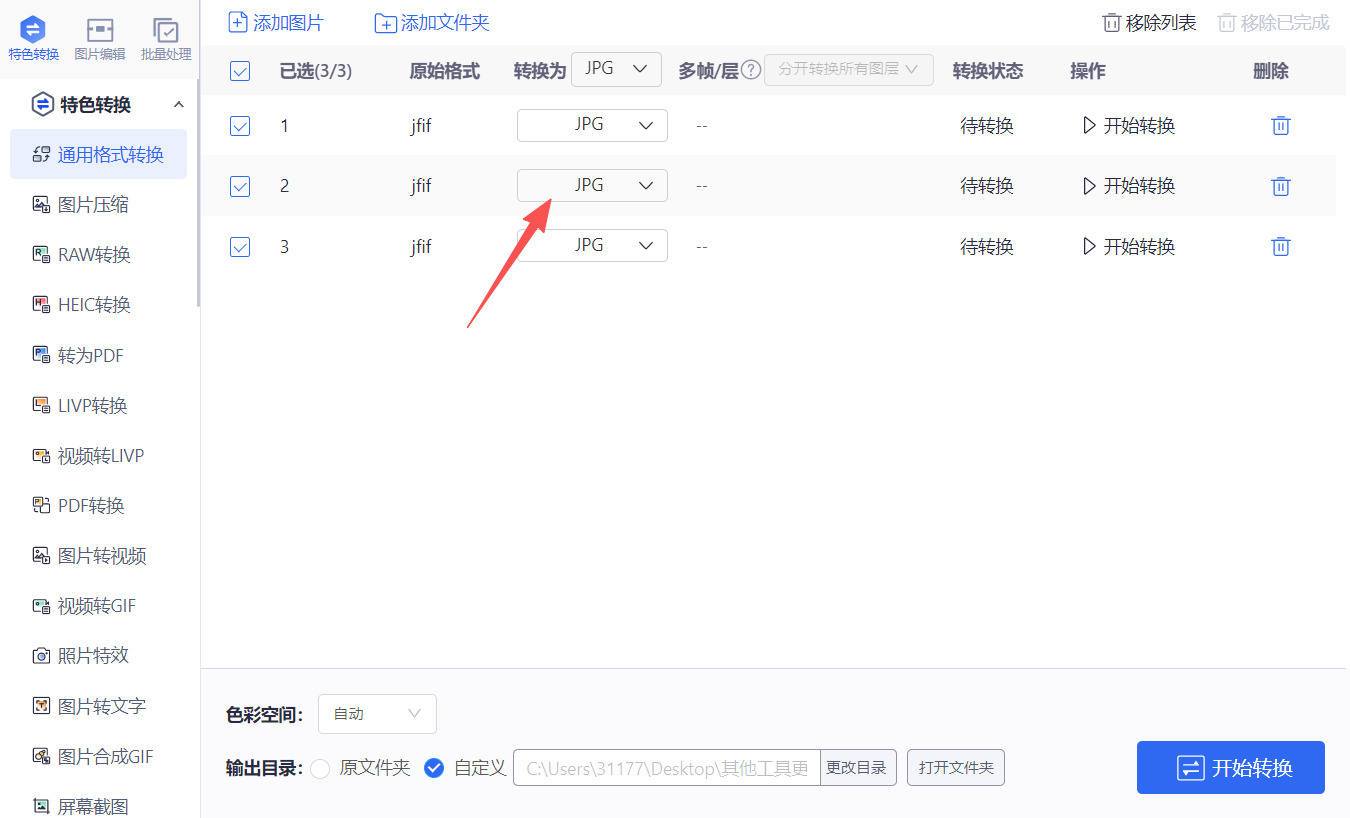Select the 原文件夹 output radio button
Screen dimensions: 1350x818
[x=320, y=768]
